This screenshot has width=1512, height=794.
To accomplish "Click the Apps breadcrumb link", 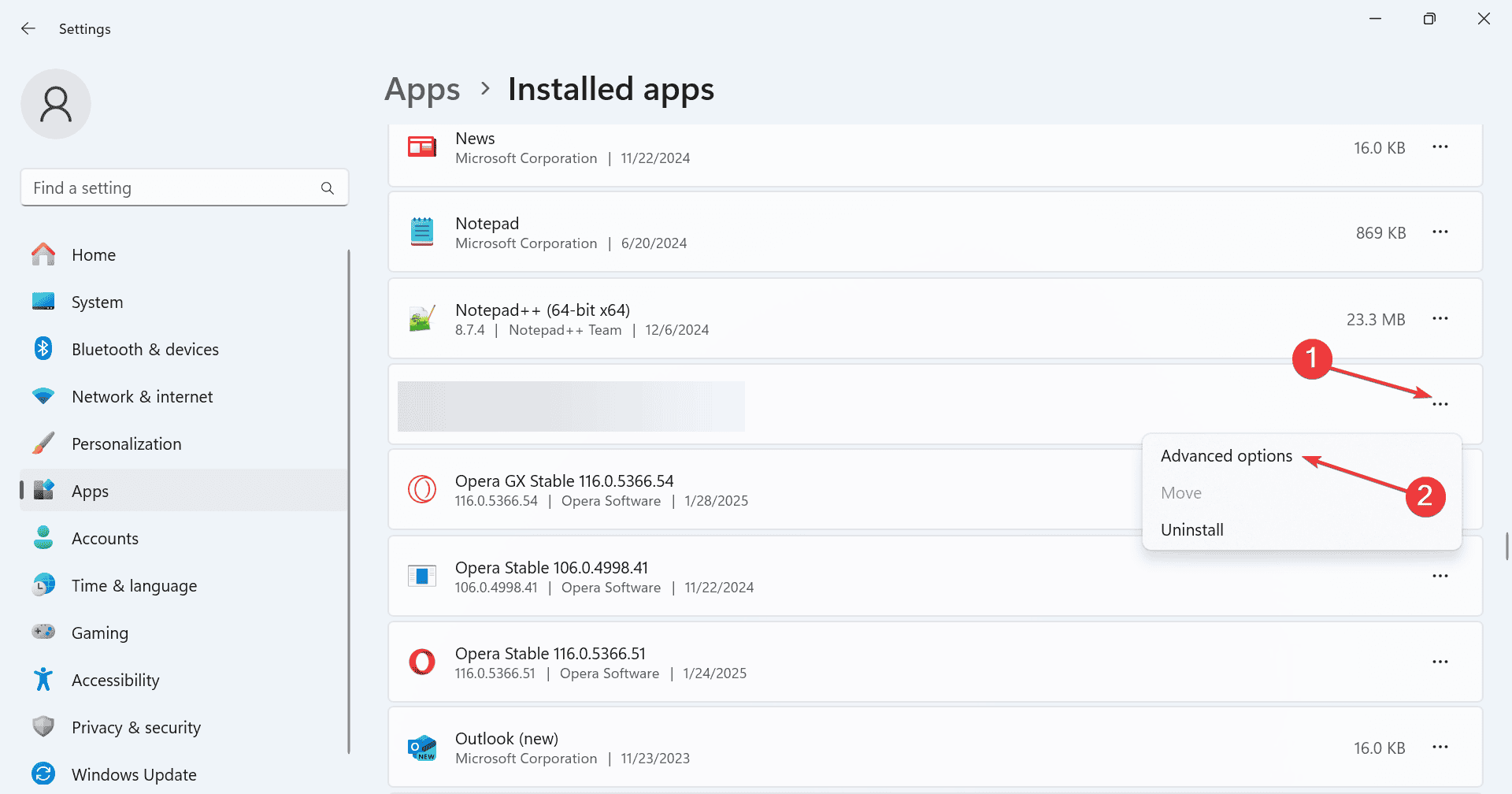I will point(422,90).
